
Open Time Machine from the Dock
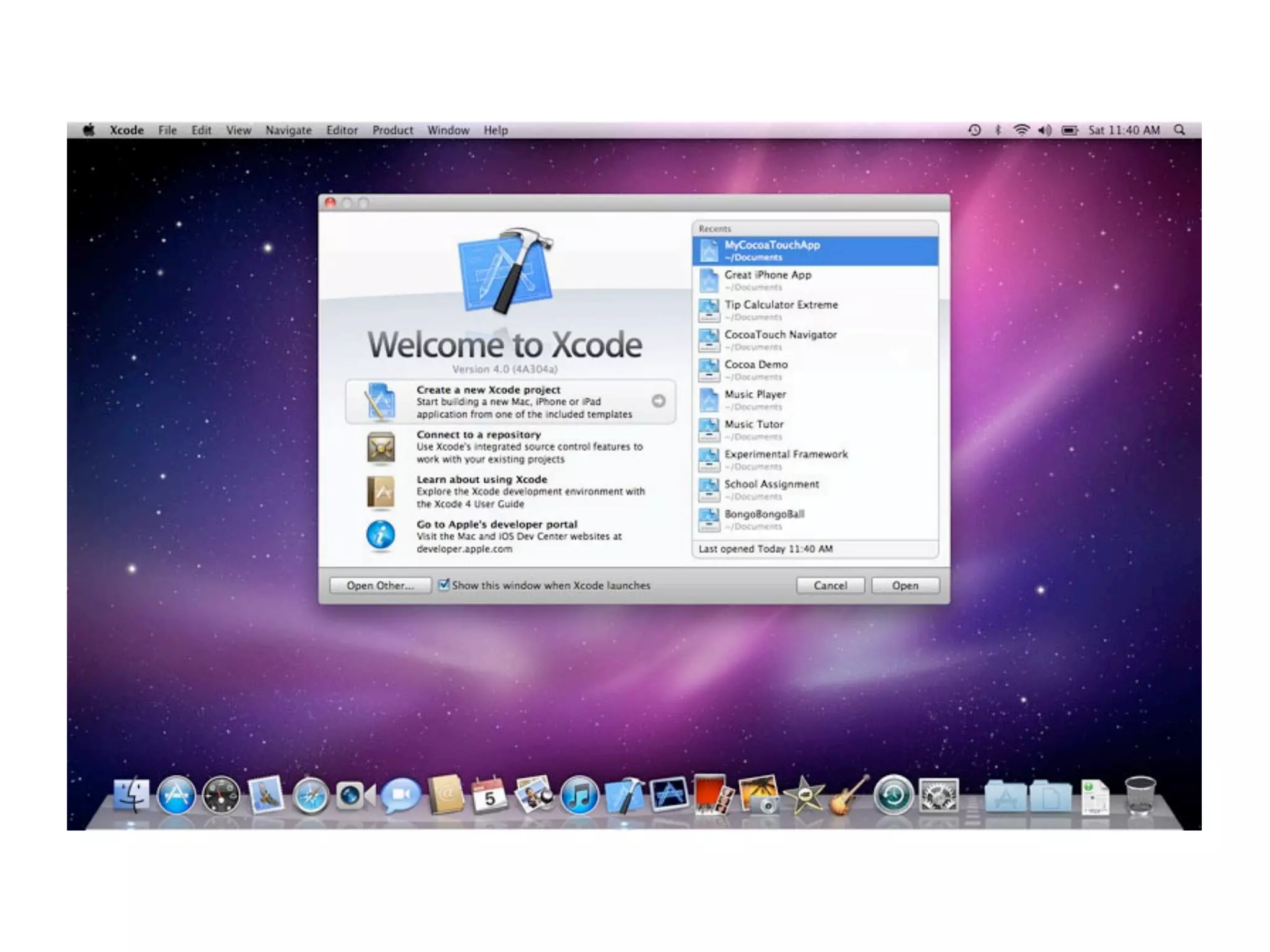[893, 795]
